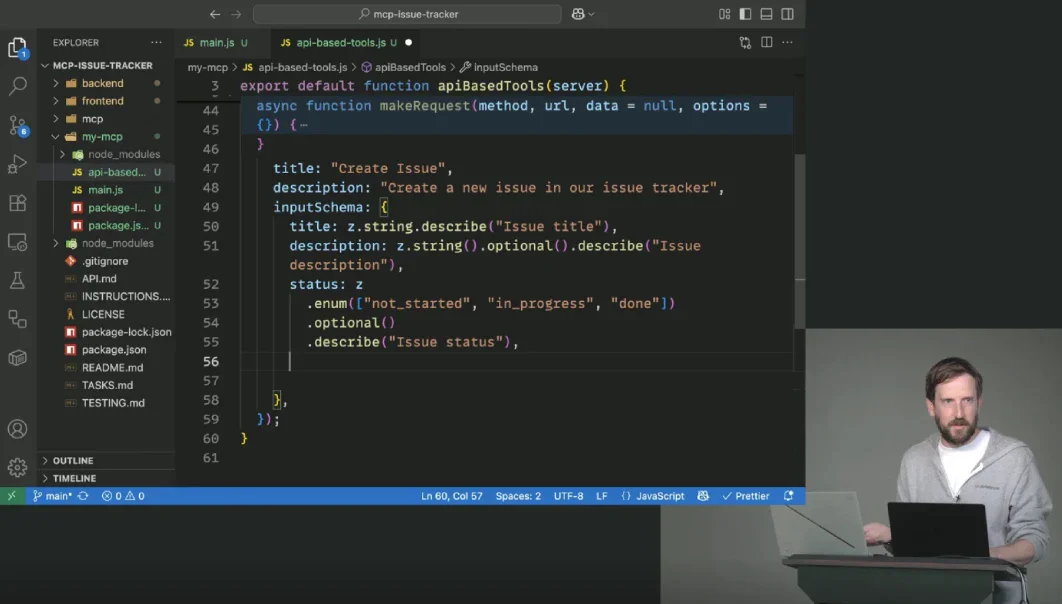1062x604 pixels.
Task: Switch to the main.js tab
Action: (218, 42)
